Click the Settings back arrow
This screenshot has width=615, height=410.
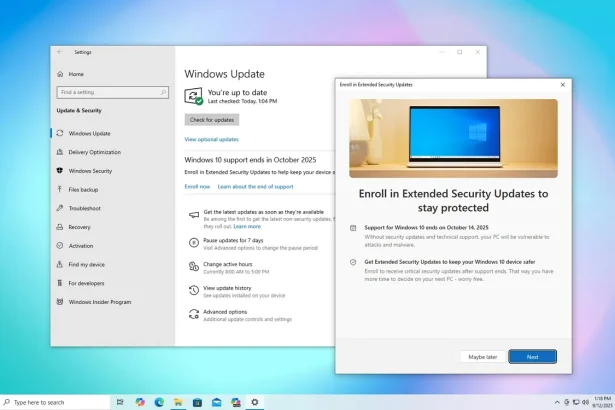[60, 52]
